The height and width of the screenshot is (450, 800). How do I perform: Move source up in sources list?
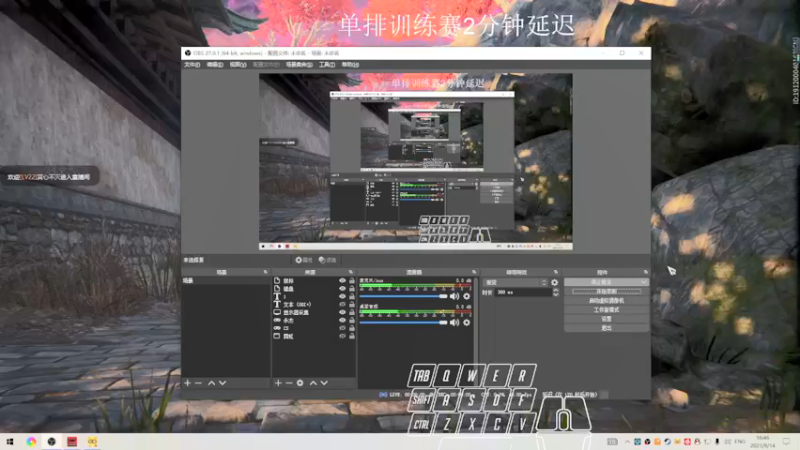tap(313, 383)
